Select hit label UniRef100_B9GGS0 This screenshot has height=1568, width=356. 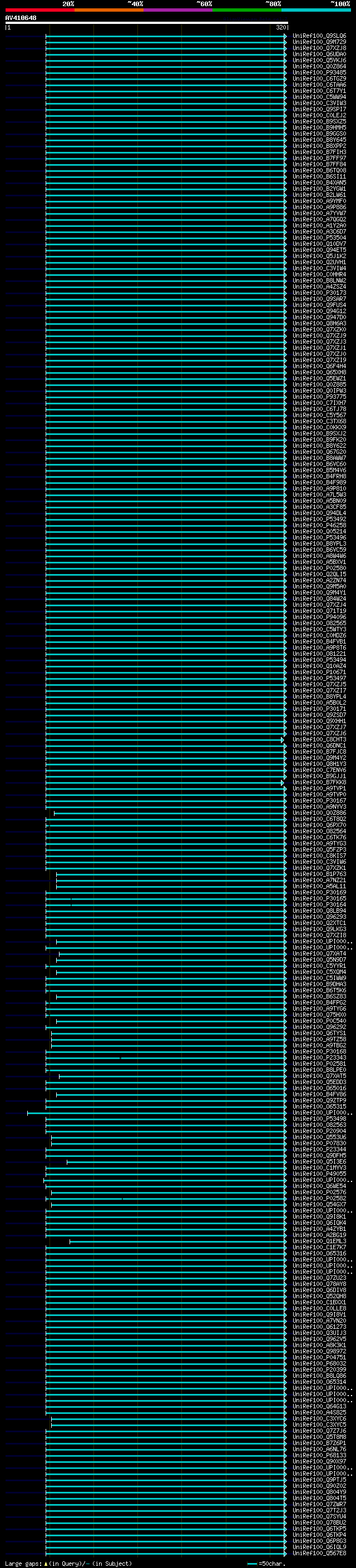click(319, 134)
